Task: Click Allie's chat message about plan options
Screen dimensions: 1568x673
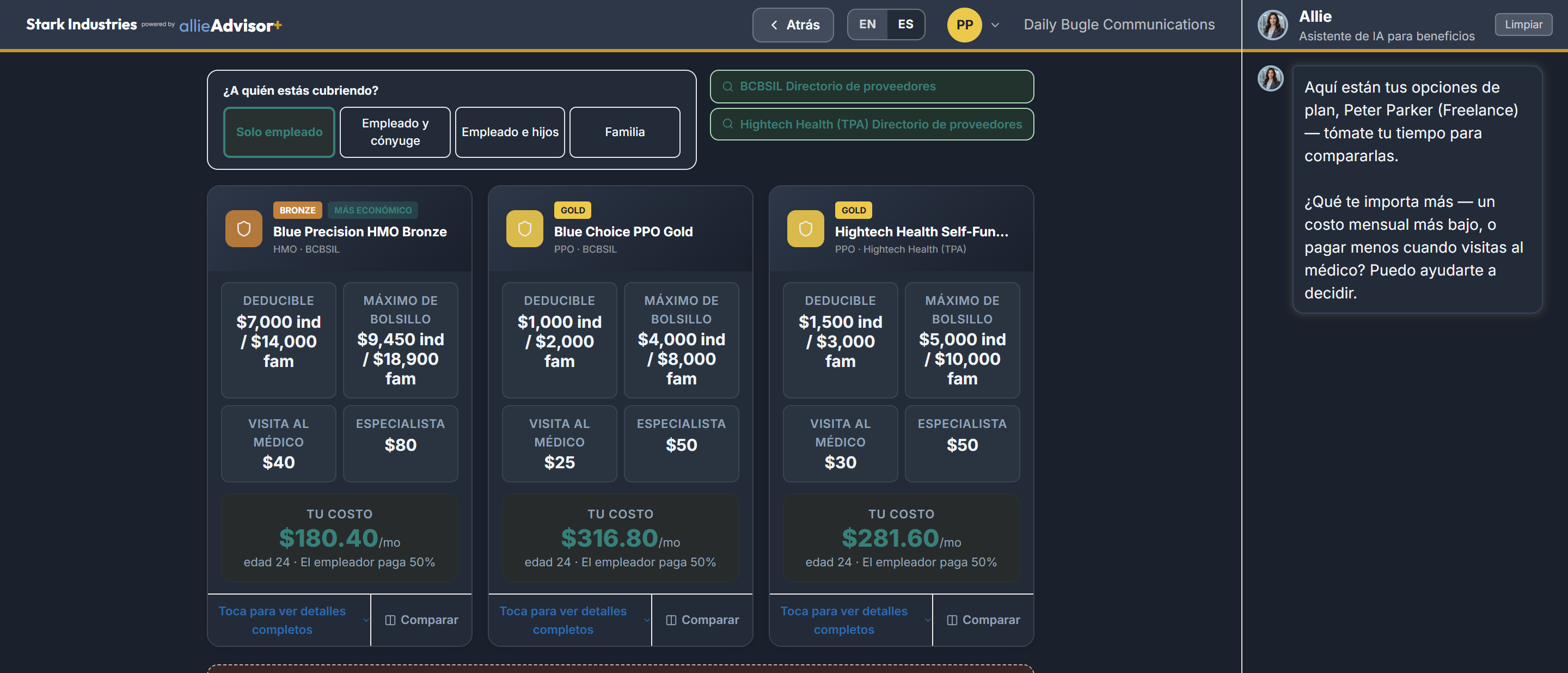Action: [1417, 190]
